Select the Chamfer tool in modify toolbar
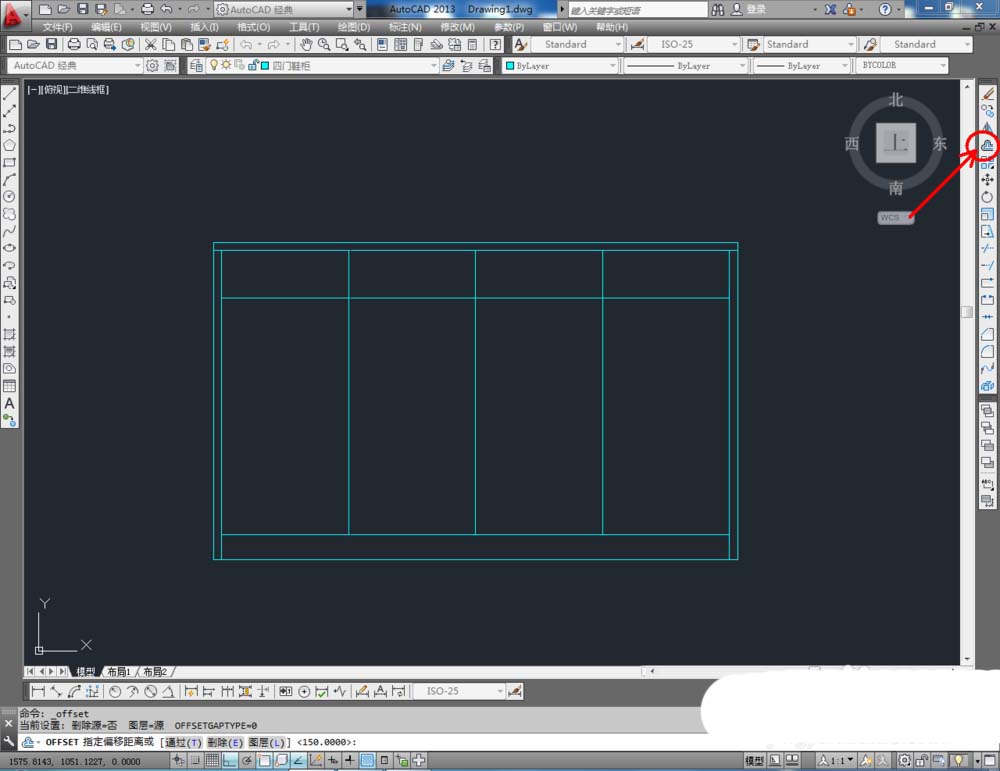This screenshot has width=1000, height=771. click(x=987, y=334)
